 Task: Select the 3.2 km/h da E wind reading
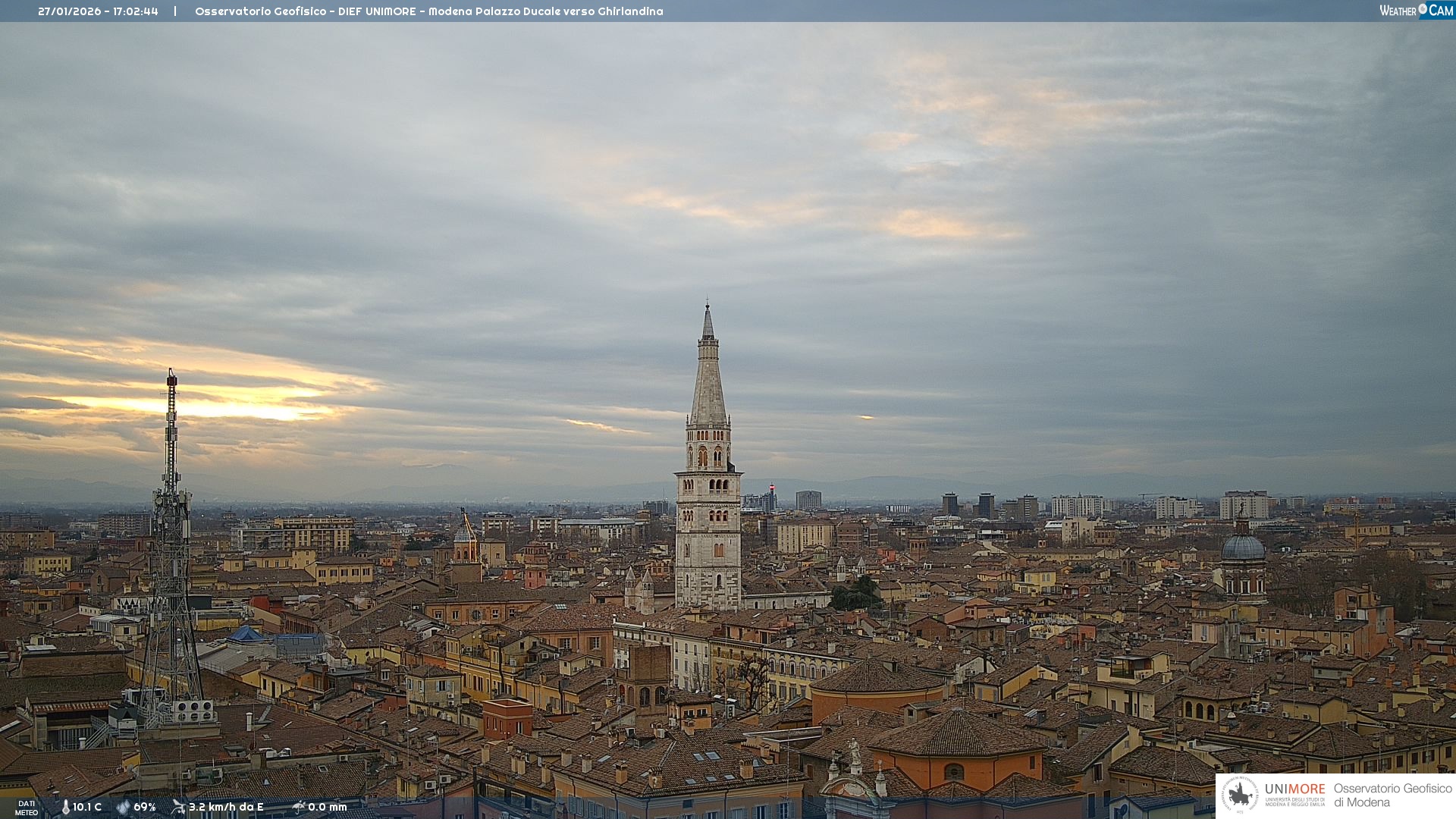226,807
